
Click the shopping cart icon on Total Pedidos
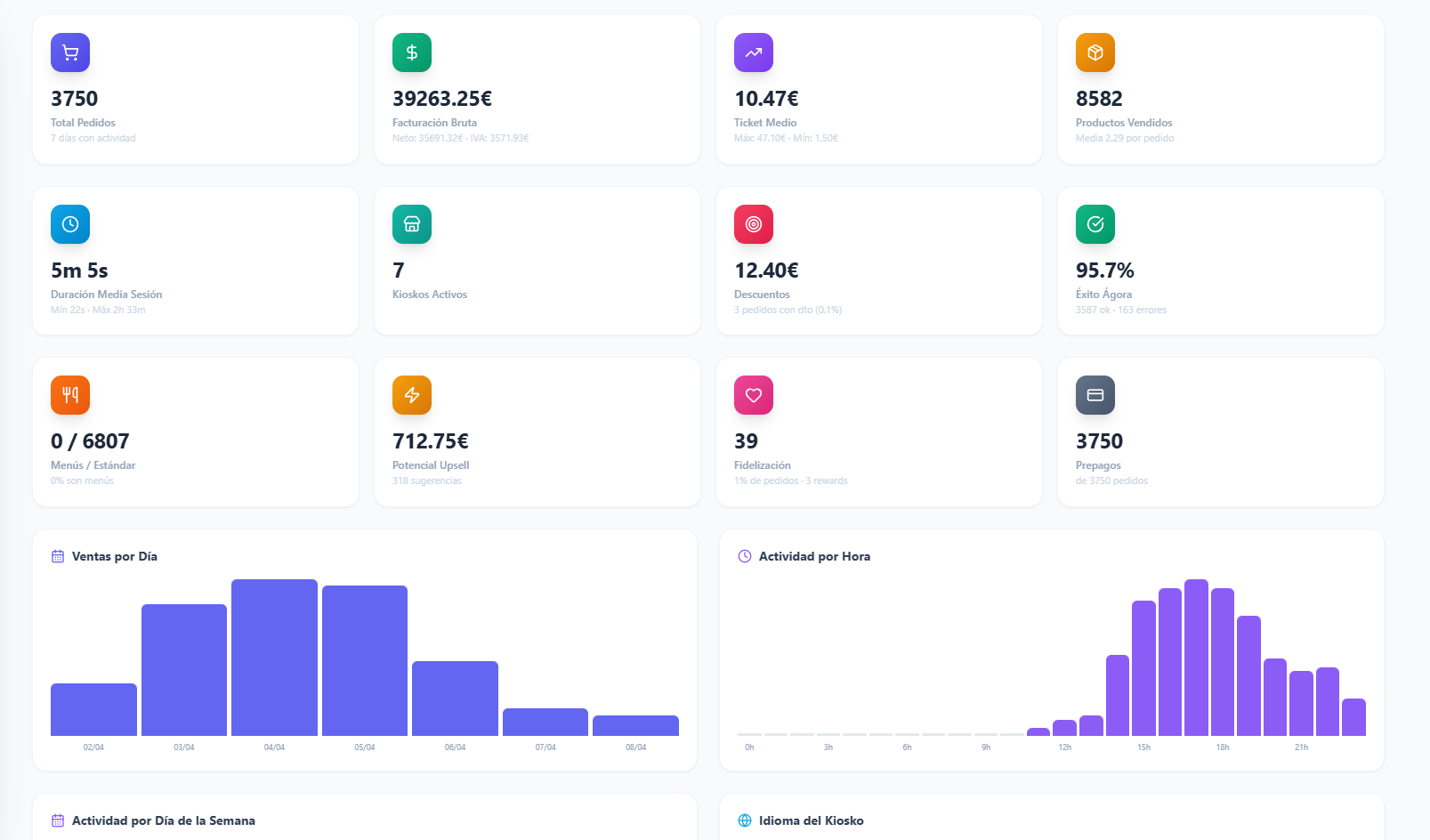pos(70,52)
